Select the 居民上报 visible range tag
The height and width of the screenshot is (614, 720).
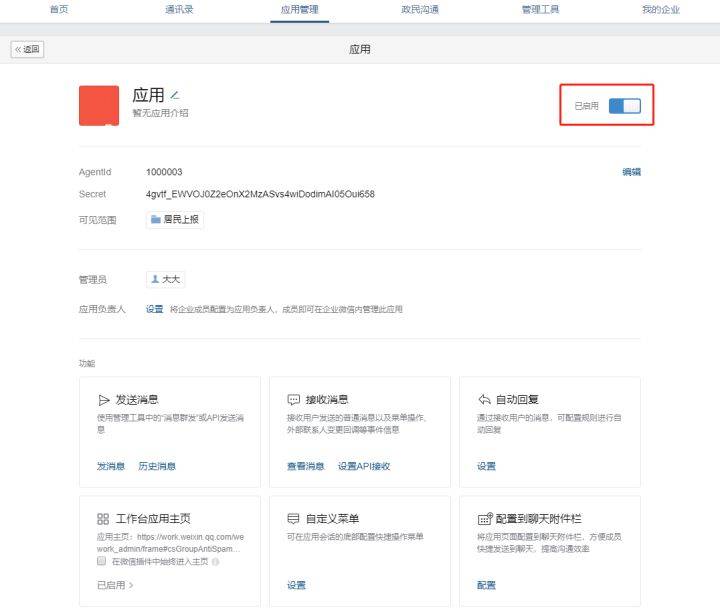point(175,219)
